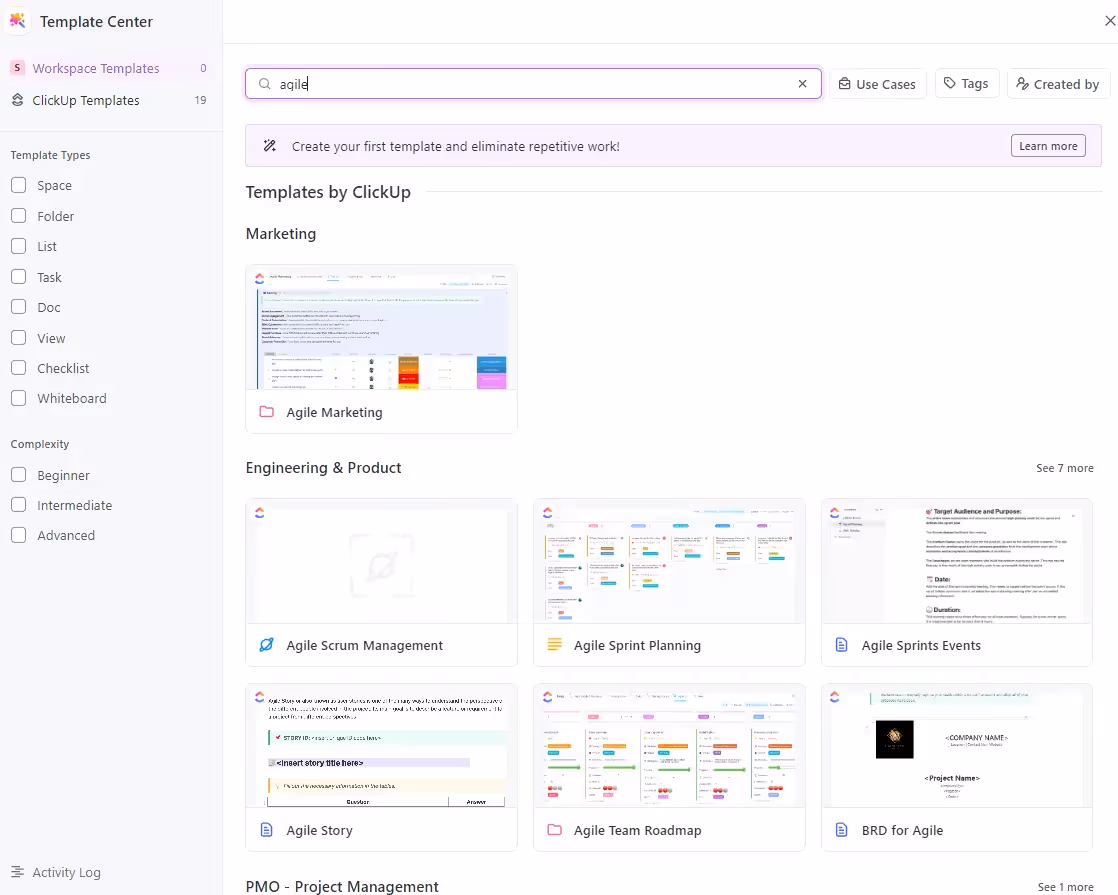Screen dimensions: 1118x895
Task: Check the Beginner complexity checkbox
Action: 17,475
